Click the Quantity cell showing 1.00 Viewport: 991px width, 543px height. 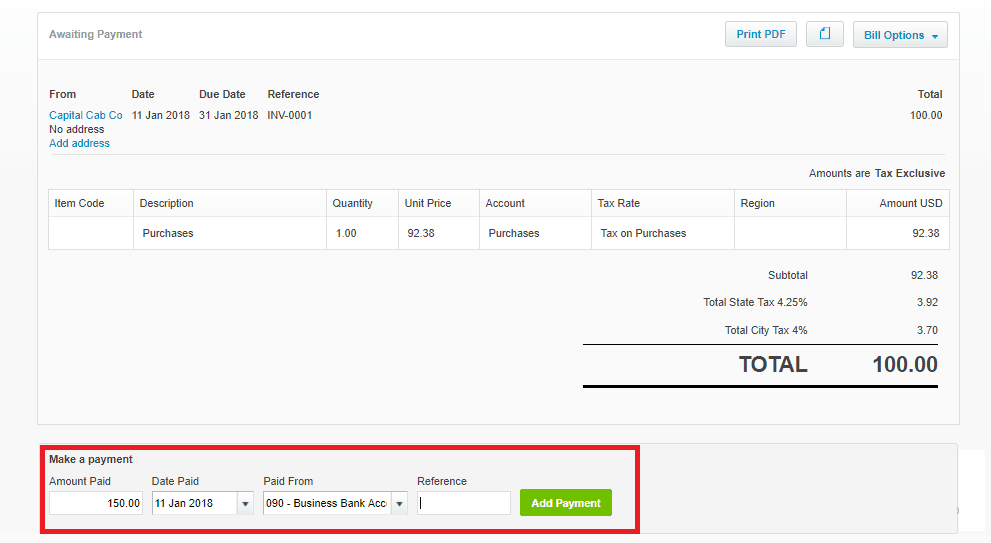click(362, 233)
